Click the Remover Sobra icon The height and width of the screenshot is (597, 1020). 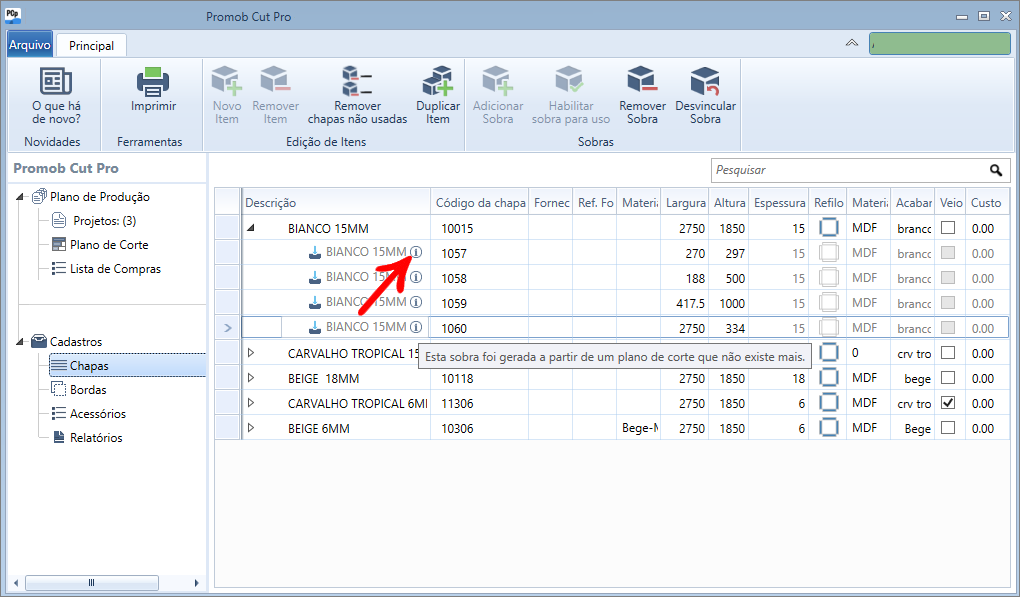click(642, 79)
